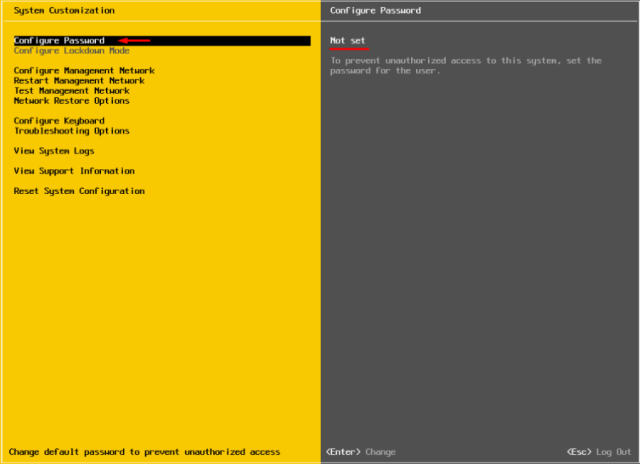Image resolution: width=640 pixels, height=464 pixels.
Task: Click the unauthorized access description text
Action: 466,66
